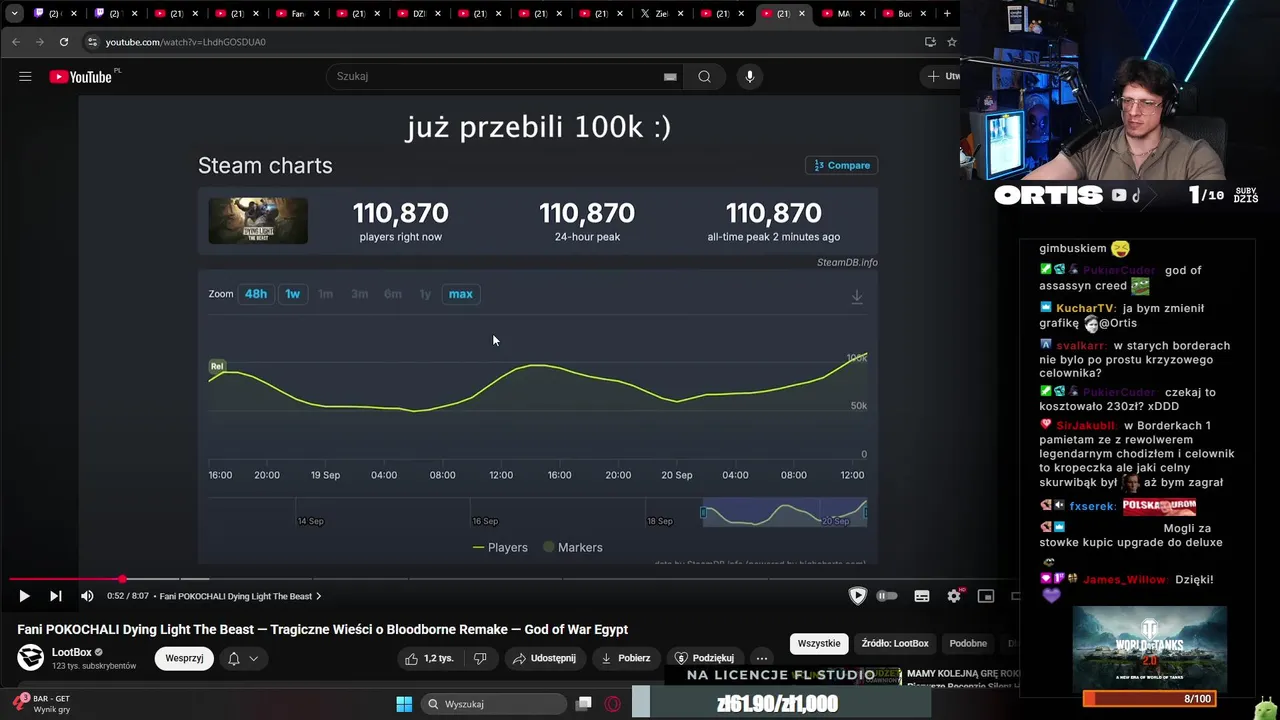Click the youtube.com address bar URL
1280x720 pixels.
pyautogui.click(x=186, y=42)
